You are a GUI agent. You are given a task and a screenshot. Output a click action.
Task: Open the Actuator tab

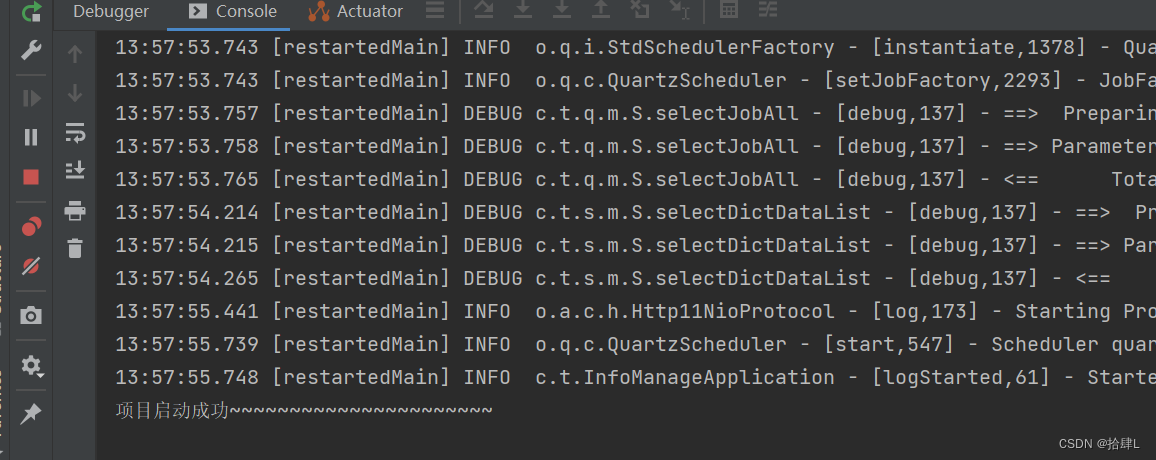[355, 11]
